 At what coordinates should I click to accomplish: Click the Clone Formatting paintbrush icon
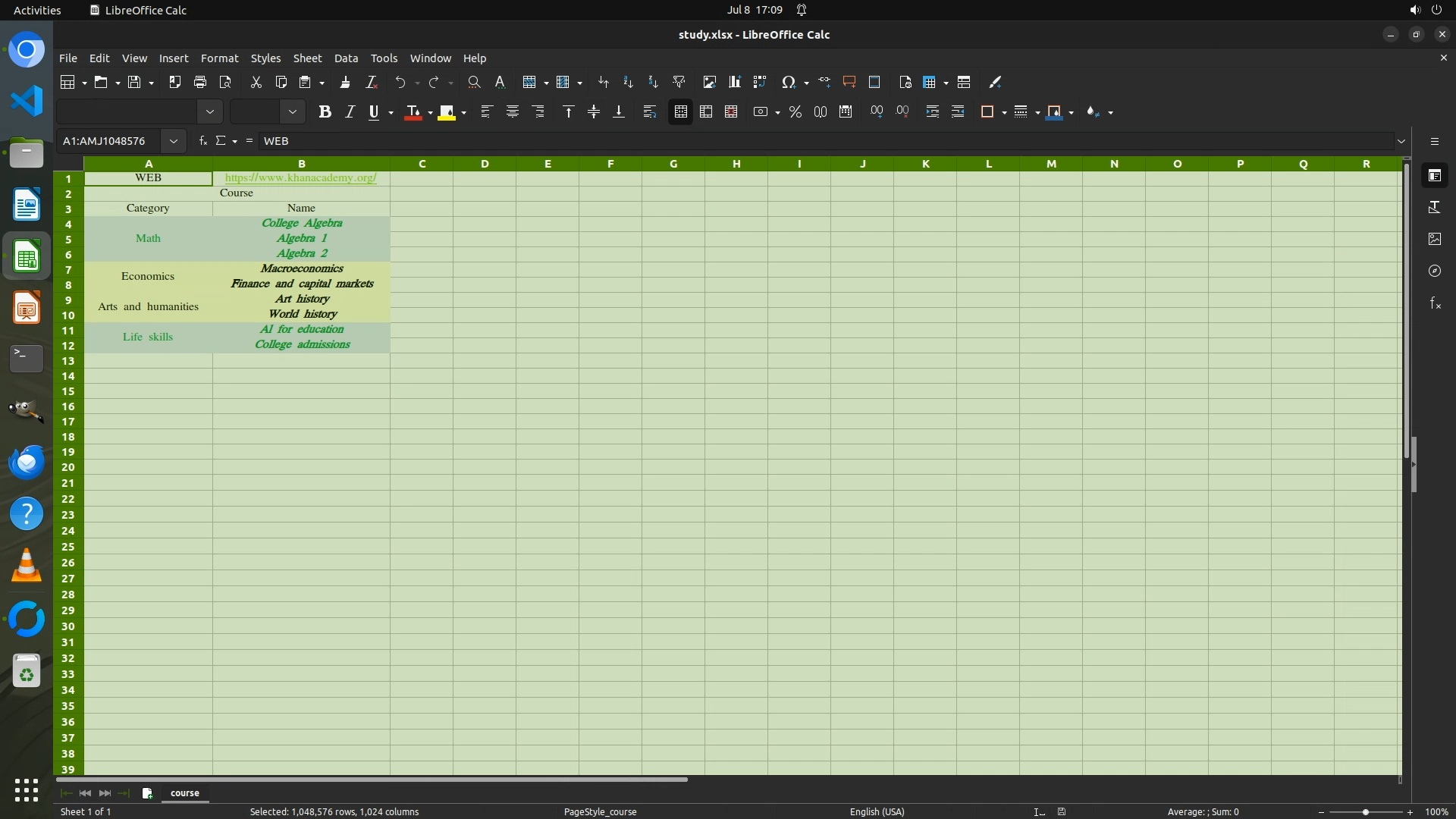click(345, 82)
